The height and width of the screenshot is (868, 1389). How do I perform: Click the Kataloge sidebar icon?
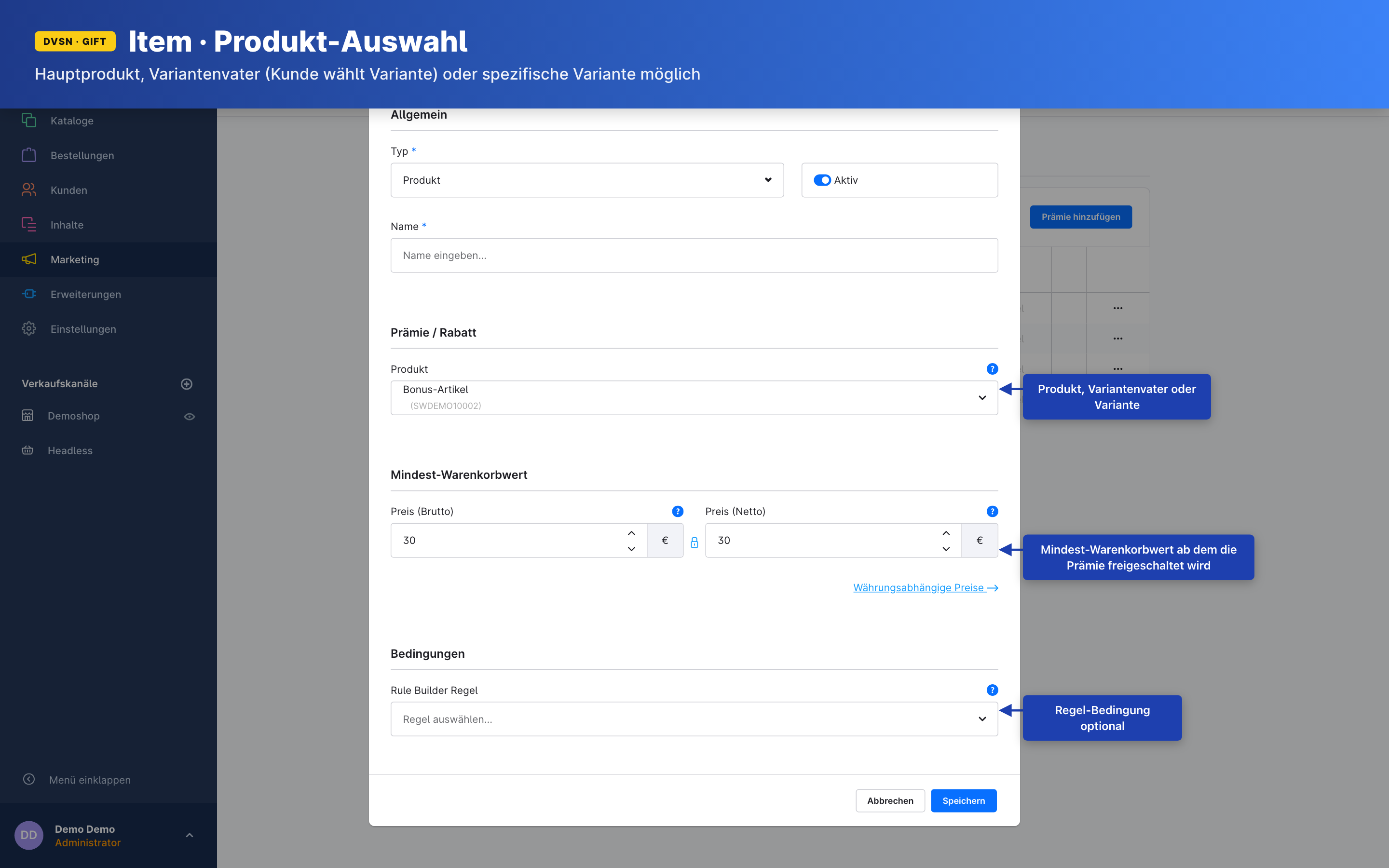tap(29, 121)
